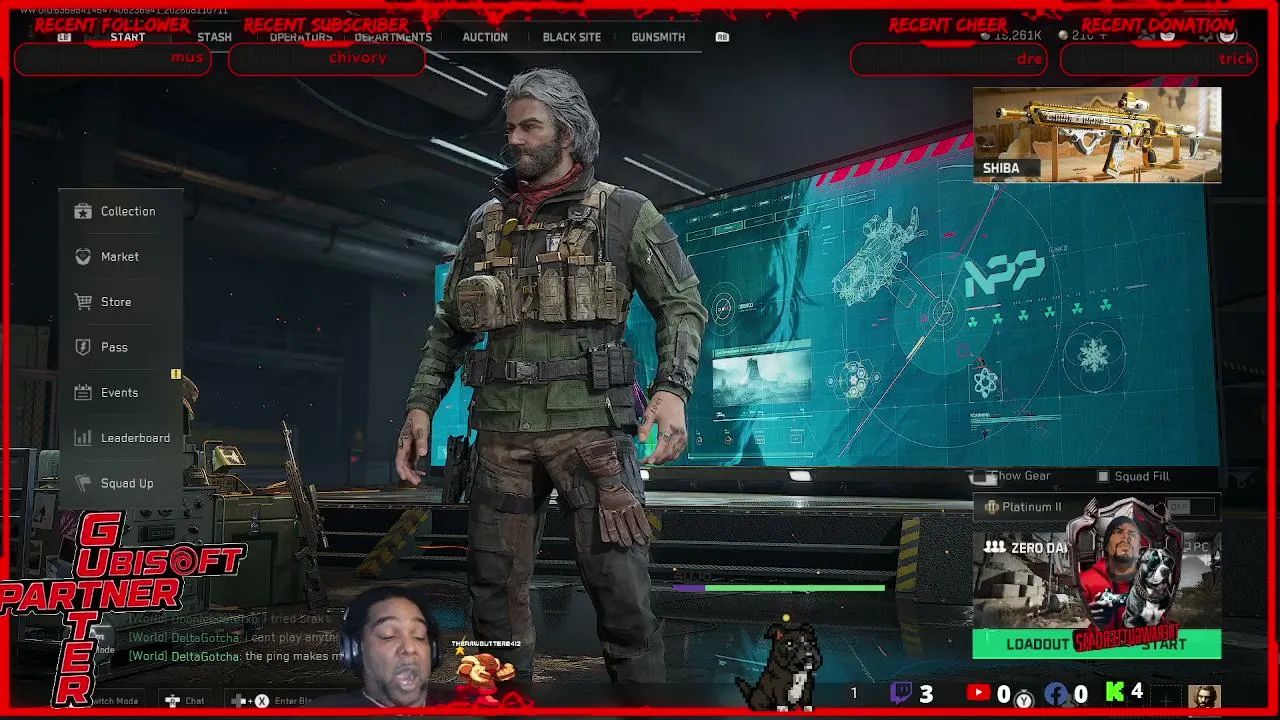Open Leaderboard in the side menu
1280x720 pixels.
tap(135, 438)
